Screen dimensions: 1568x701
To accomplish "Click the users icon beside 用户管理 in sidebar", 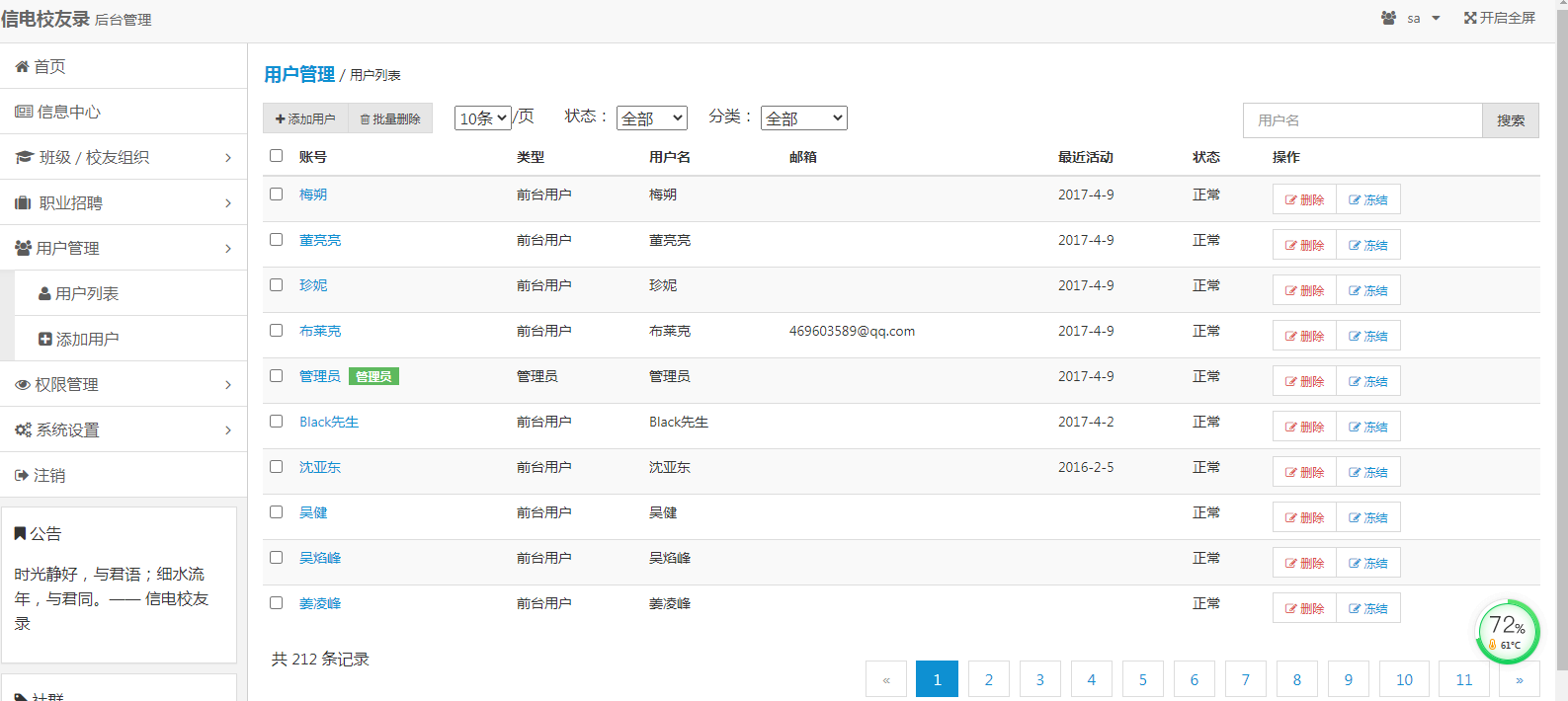I will click(24, 249).
